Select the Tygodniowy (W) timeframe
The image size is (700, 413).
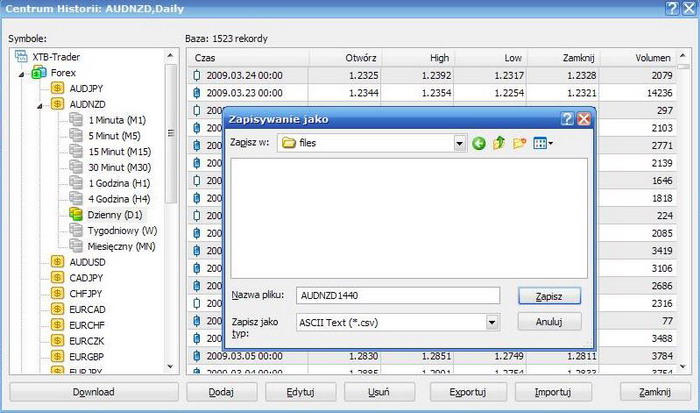[x=122, y=231]
